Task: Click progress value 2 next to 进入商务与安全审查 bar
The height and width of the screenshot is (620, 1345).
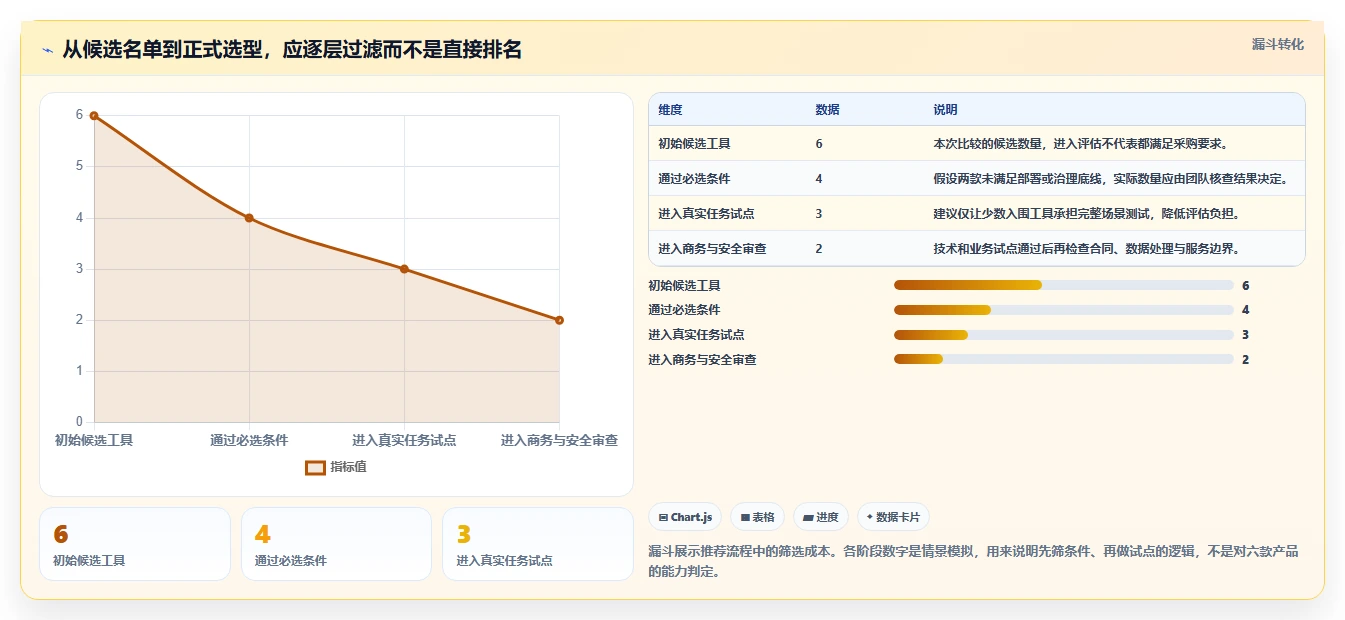Action: coord(1245,360)
